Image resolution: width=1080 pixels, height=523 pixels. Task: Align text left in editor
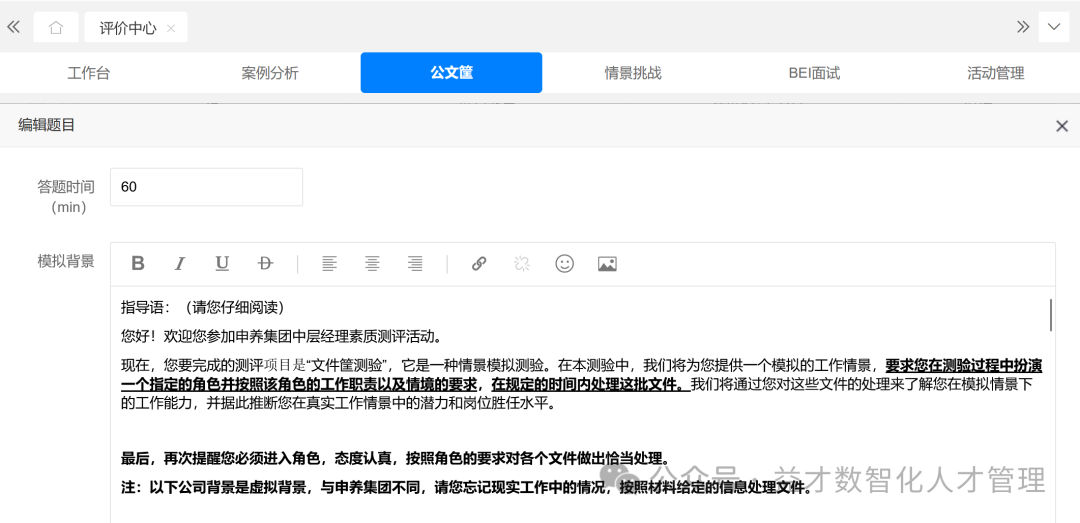330,263
